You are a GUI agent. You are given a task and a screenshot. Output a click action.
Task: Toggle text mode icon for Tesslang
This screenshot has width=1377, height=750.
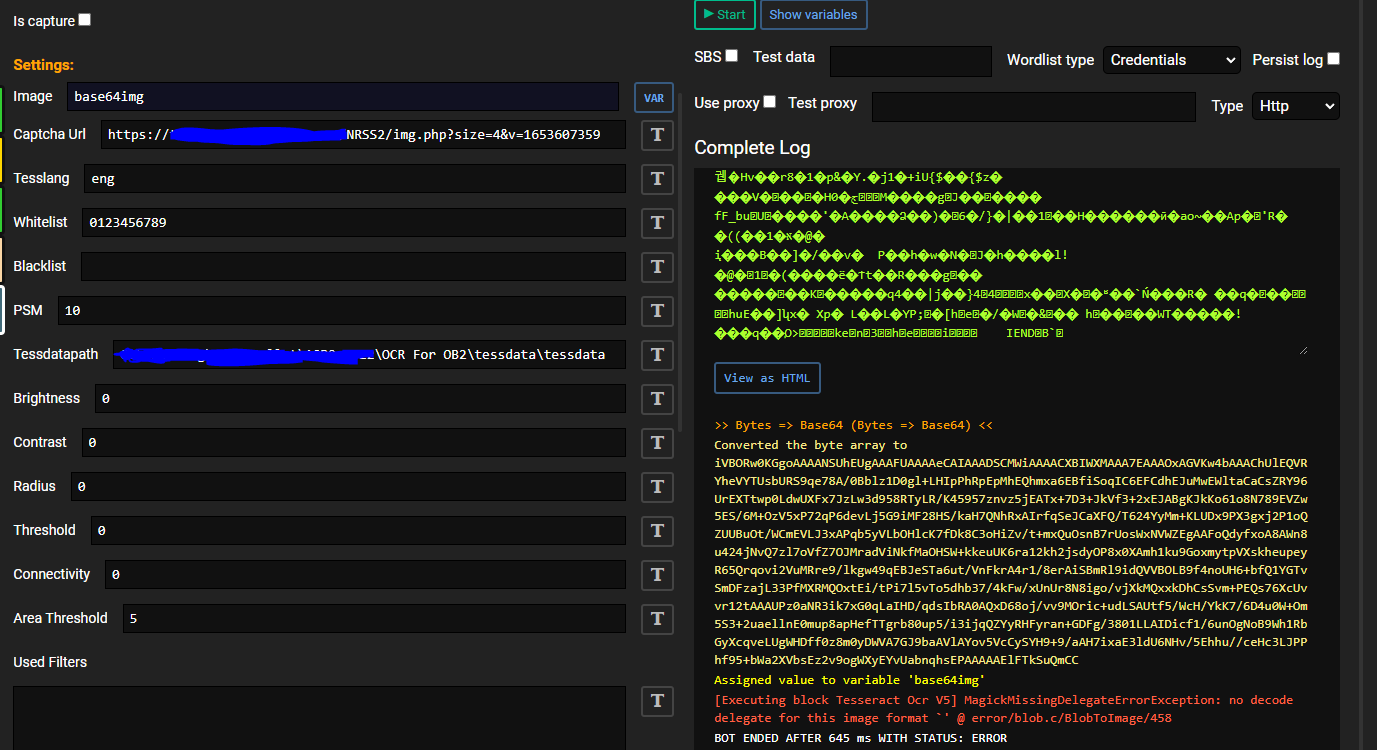(x=657, y=179)
